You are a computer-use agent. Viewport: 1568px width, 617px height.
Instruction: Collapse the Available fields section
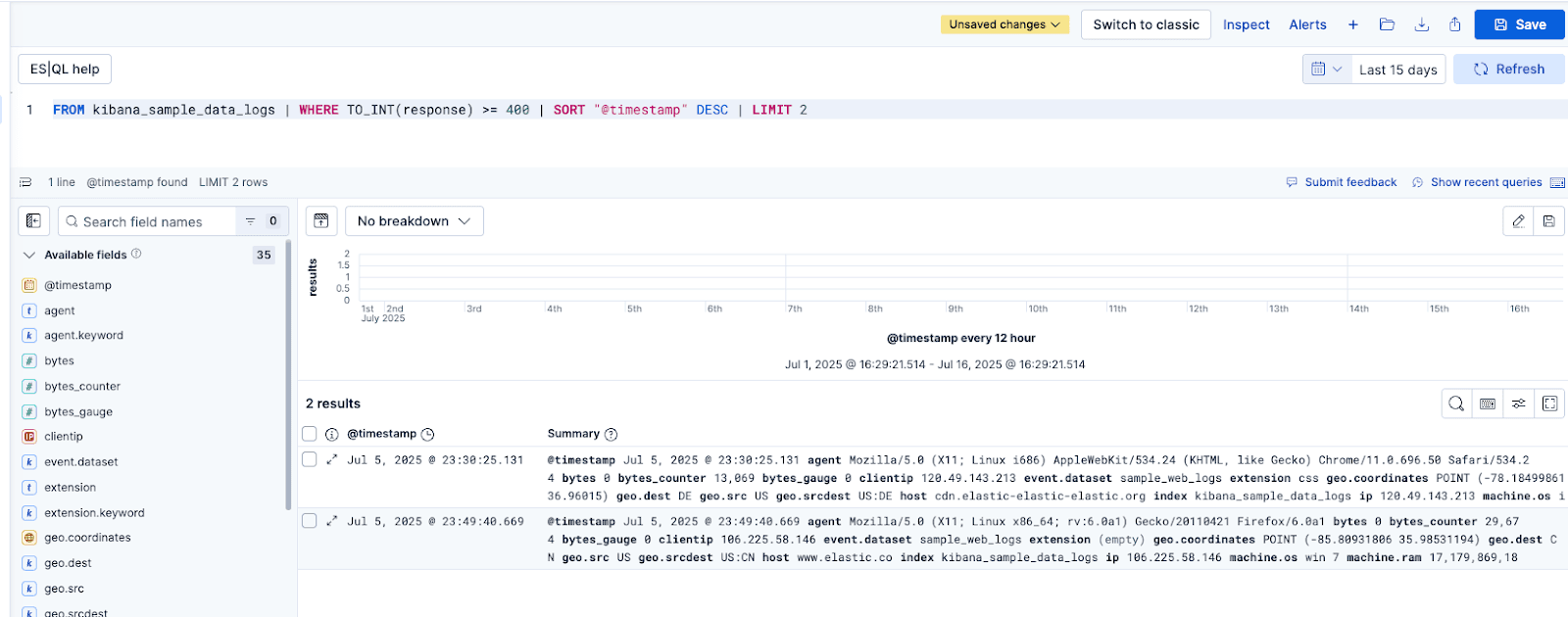point(29,255)
